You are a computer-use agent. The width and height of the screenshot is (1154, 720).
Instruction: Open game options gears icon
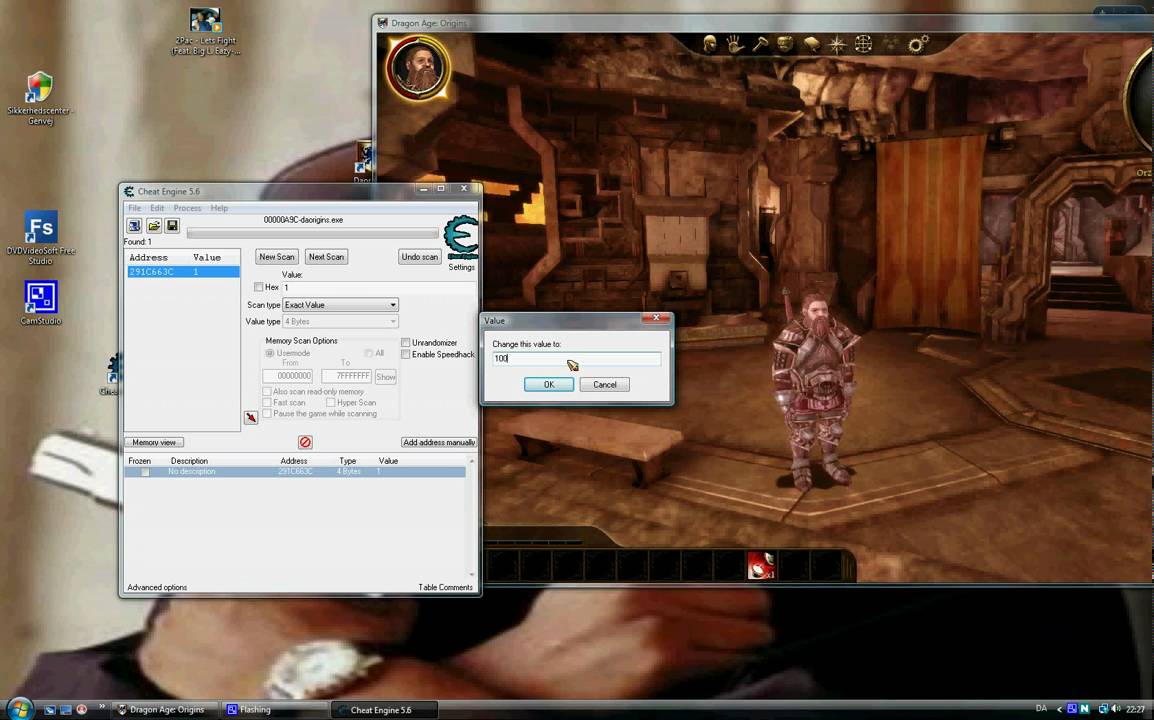tap(918, 44)
